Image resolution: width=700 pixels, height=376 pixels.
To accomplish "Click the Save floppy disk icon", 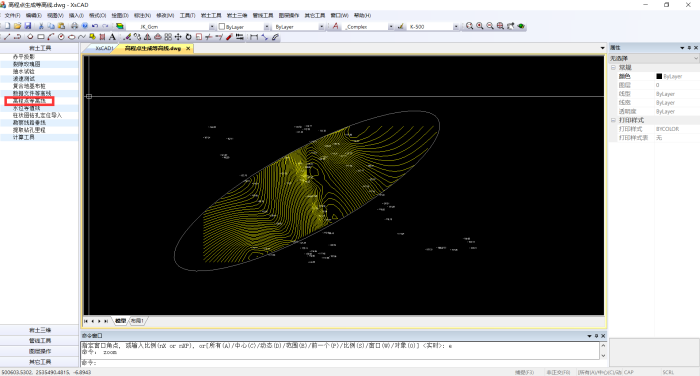I will [28, 26].
